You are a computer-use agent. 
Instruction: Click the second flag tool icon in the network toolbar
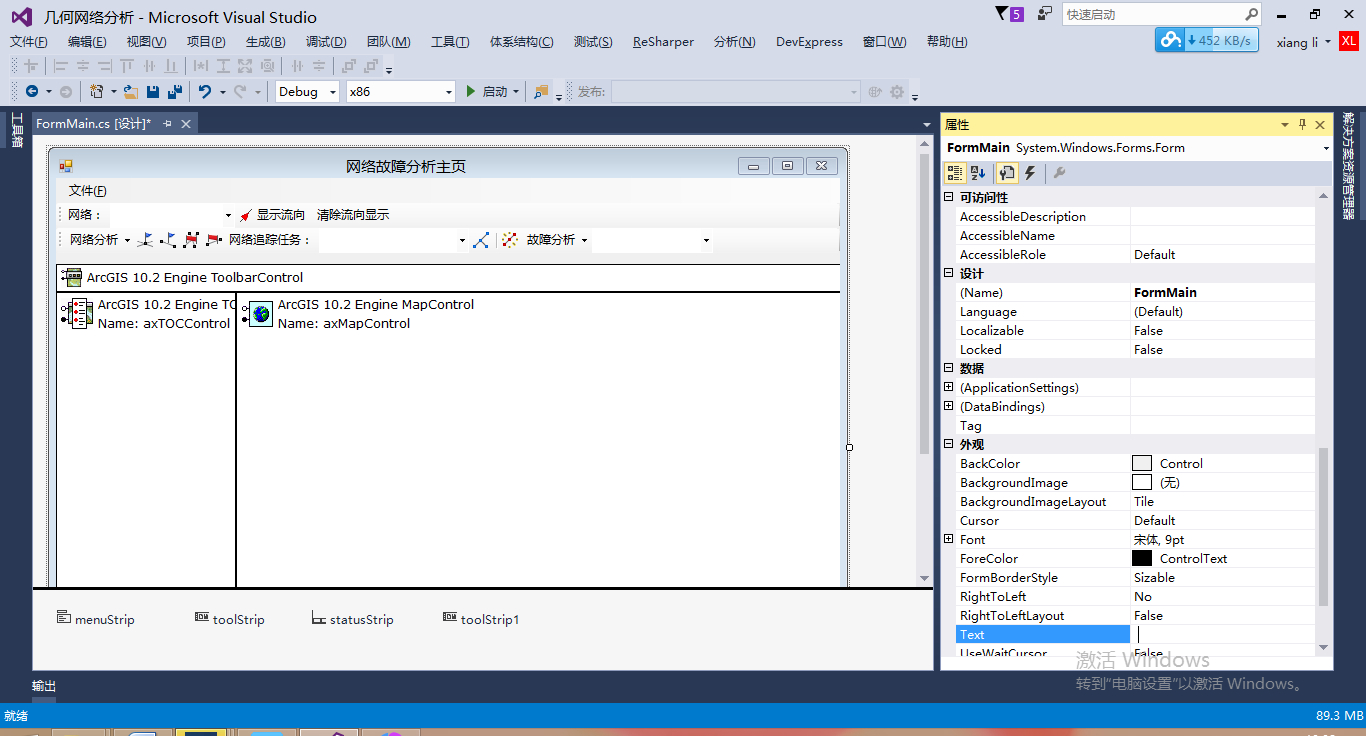click(x=168, y=240)
